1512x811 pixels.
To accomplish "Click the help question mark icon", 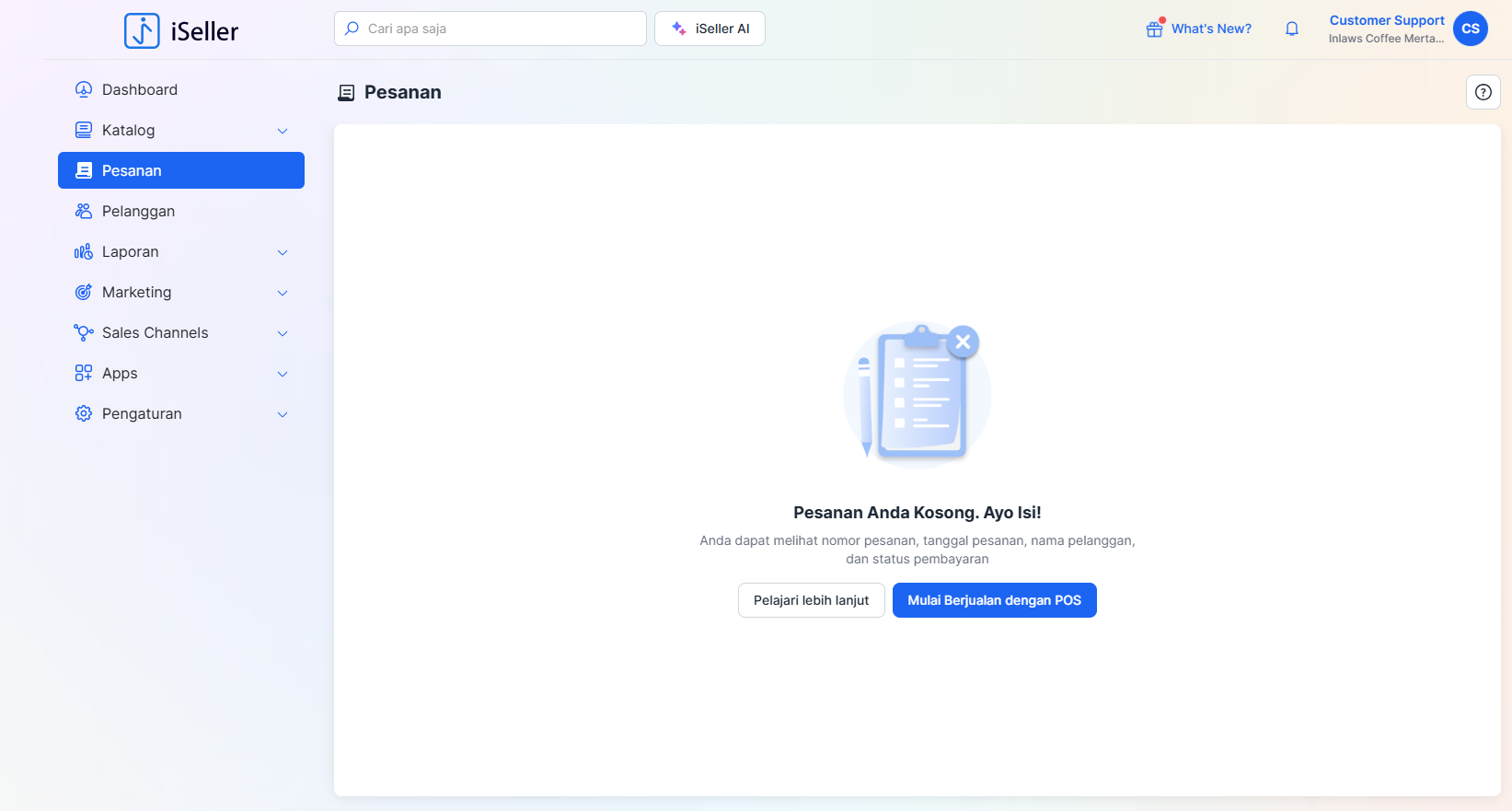I will tap(1483, 92).
